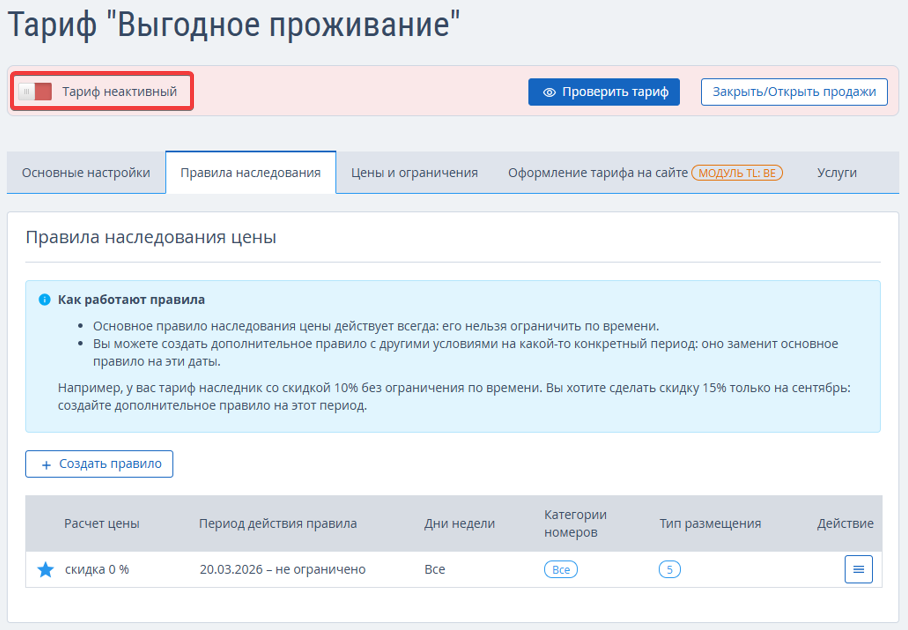
Task: Click the page title 'Тариф "Выгодное проживание"'
Action: point(234,24)
